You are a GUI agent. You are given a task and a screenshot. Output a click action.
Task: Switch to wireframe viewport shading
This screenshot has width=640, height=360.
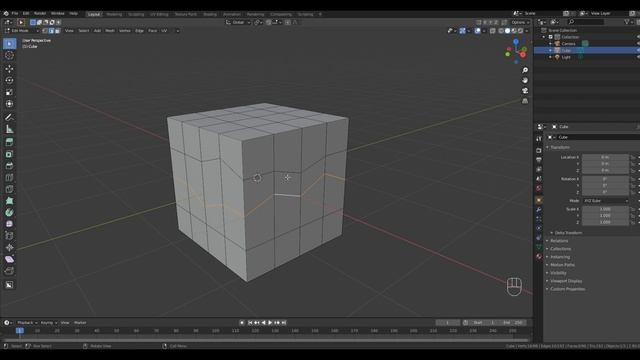501,31
